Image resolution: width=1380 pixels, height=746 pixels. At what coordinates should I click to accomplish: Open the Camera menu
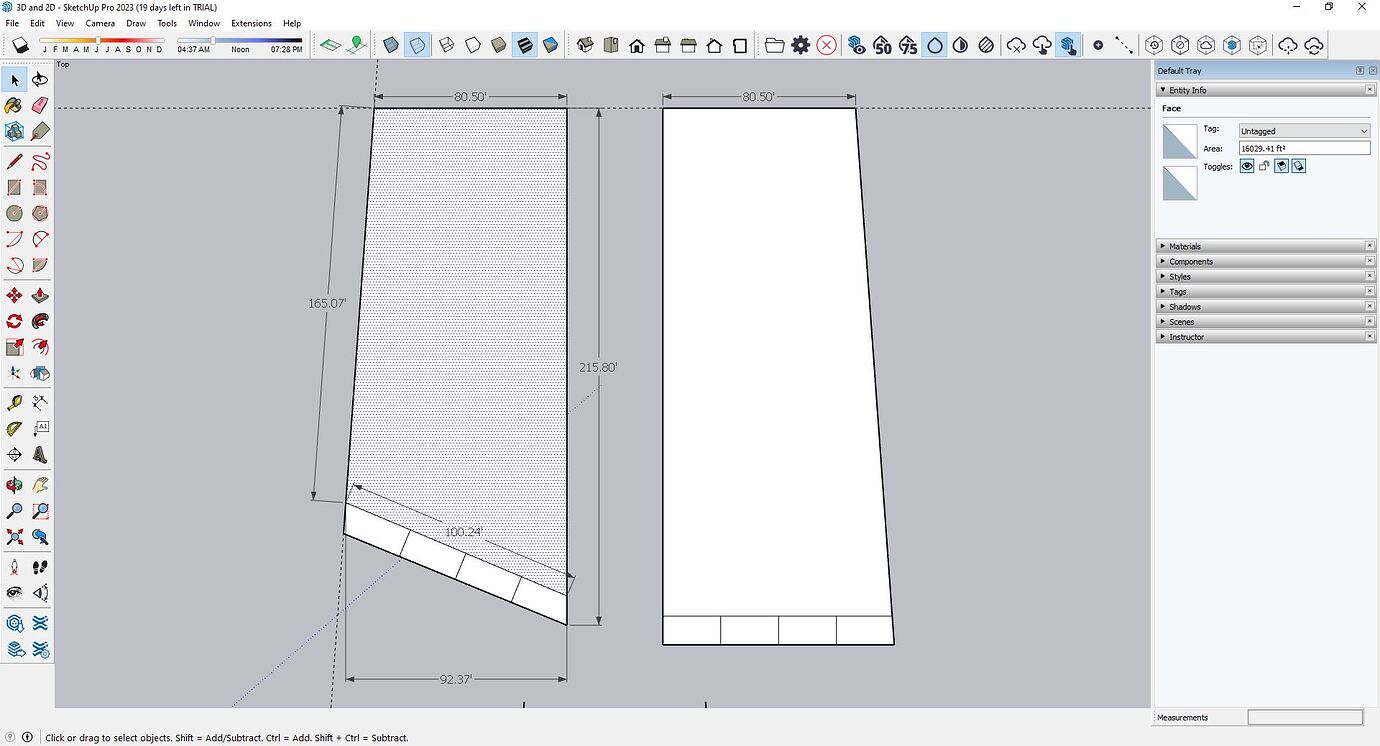(99, 23)
